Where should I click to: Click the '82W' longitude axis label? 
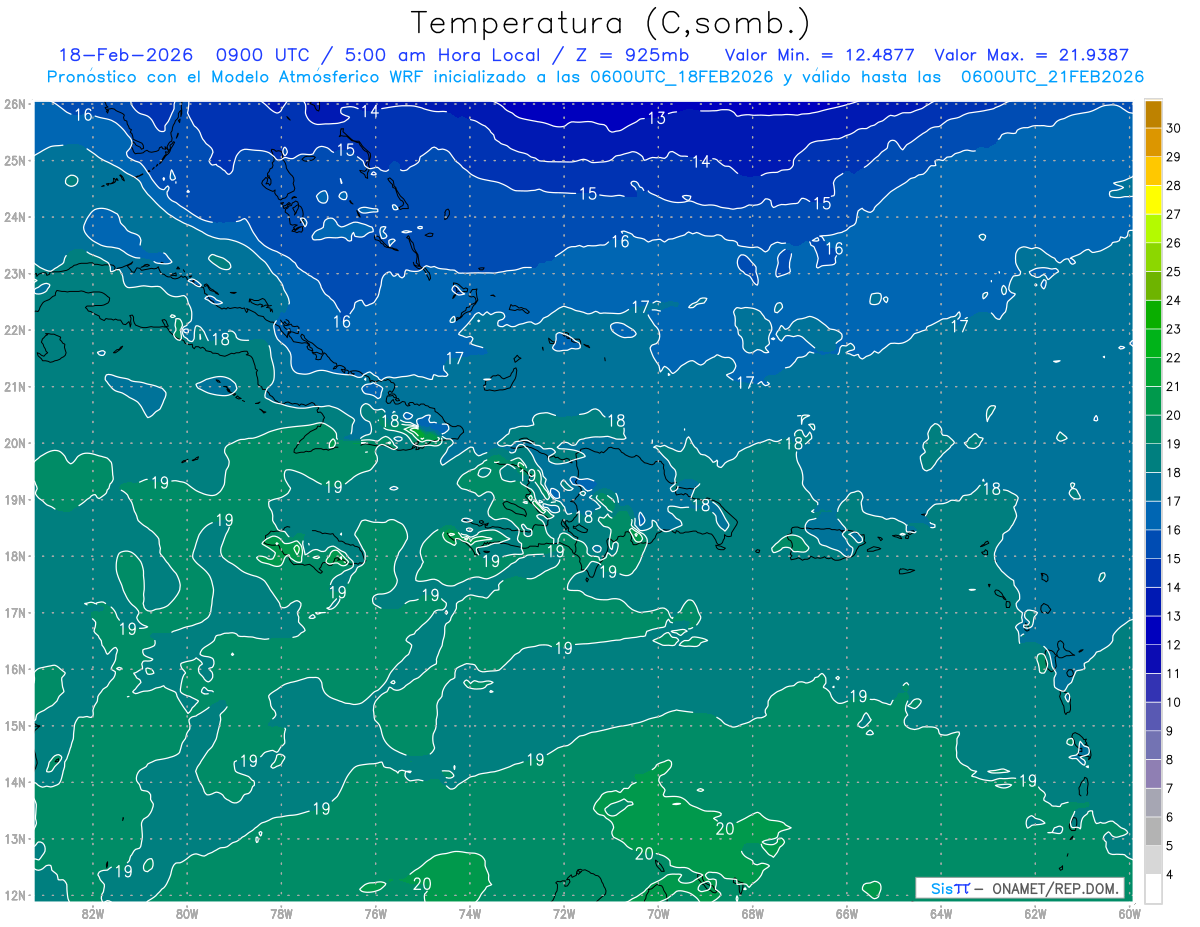(x=92, y=913)
